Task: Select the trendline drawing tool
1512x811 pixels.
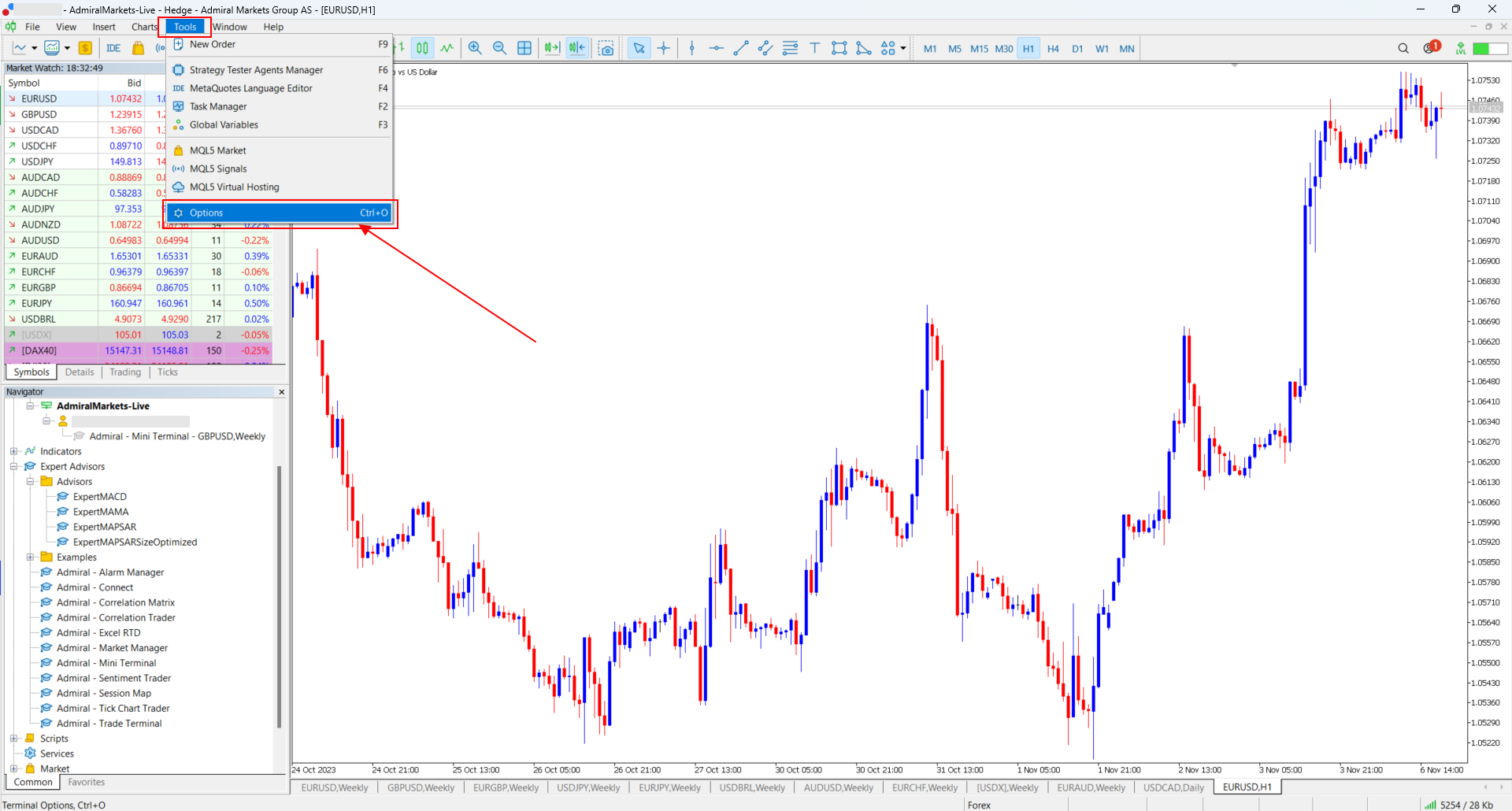Action: point(740,48)
